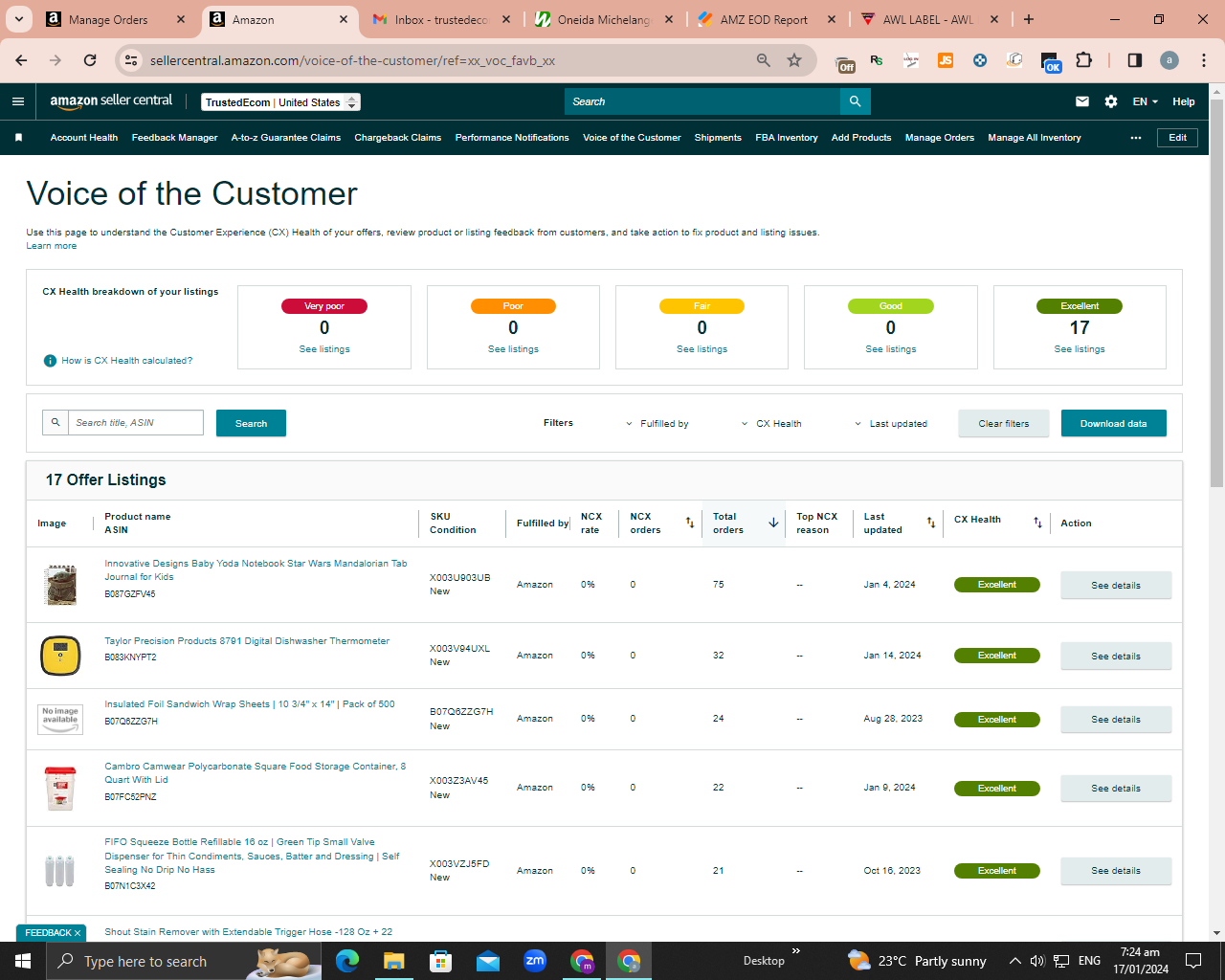
Task: Go back with the browser back arrow
Action: (21, 60)
